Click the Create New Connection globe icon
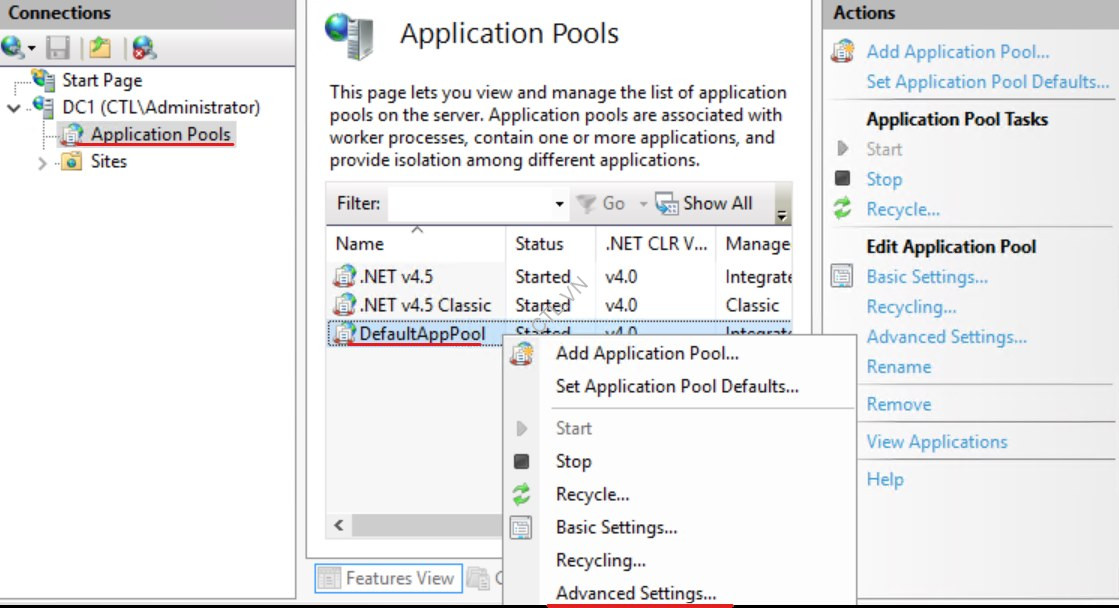The image size is (1119, 608). [x=14, y=47]
